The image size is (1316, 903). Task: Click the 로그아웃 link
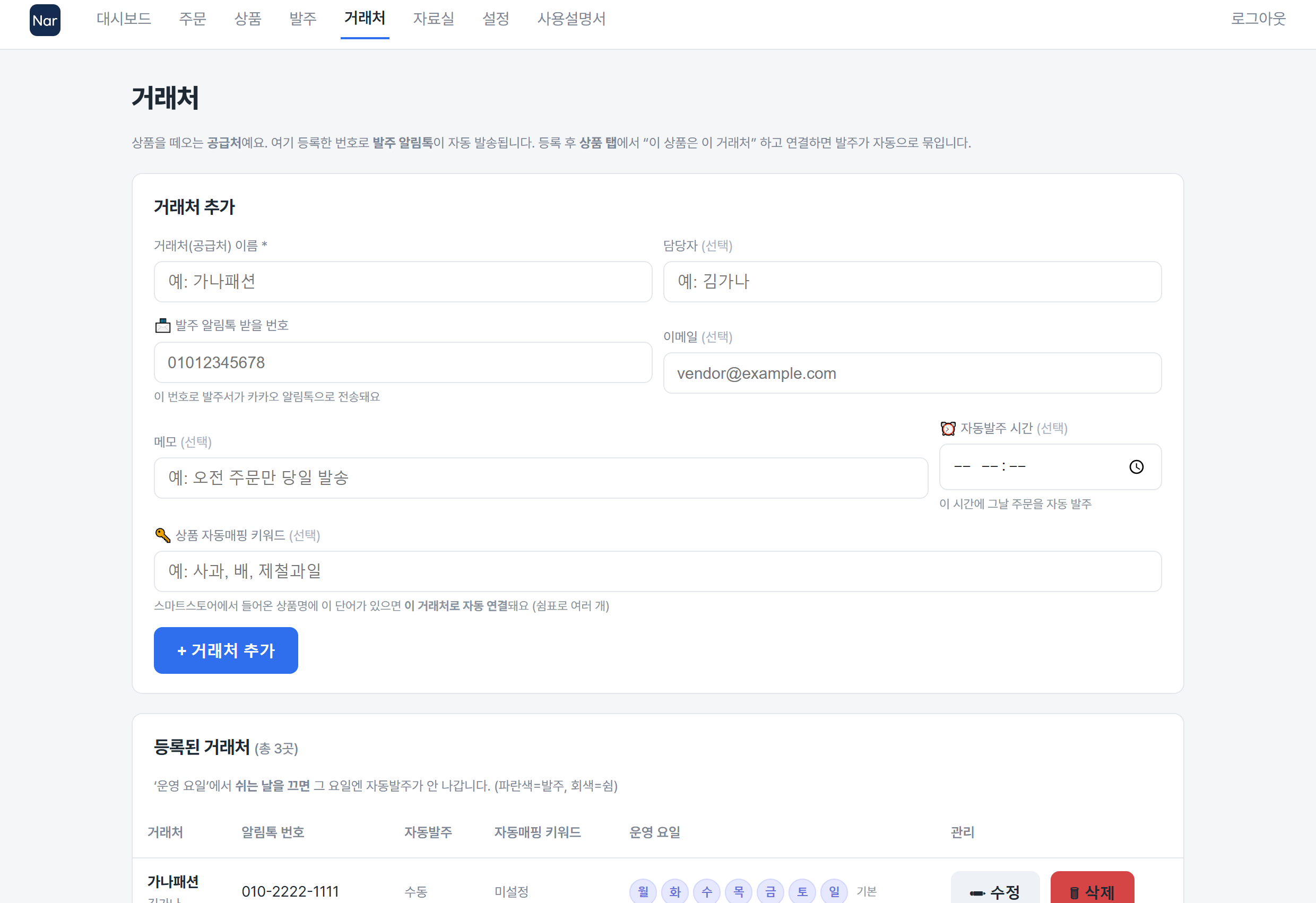1258,19
